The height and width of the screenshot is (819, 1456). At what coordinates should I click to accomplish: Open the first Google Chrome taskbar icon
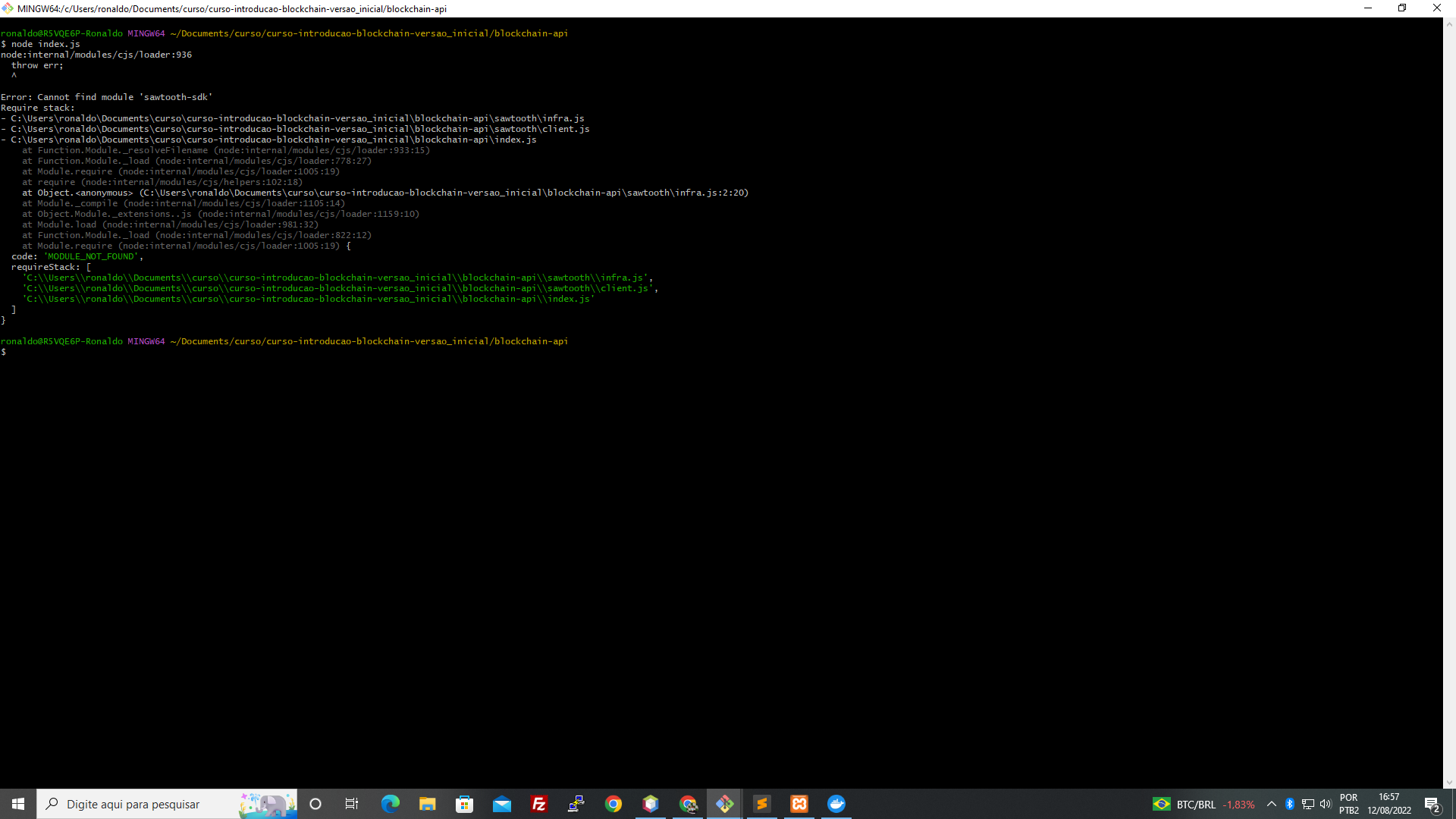pyautogui.click(x=613, y=804)
